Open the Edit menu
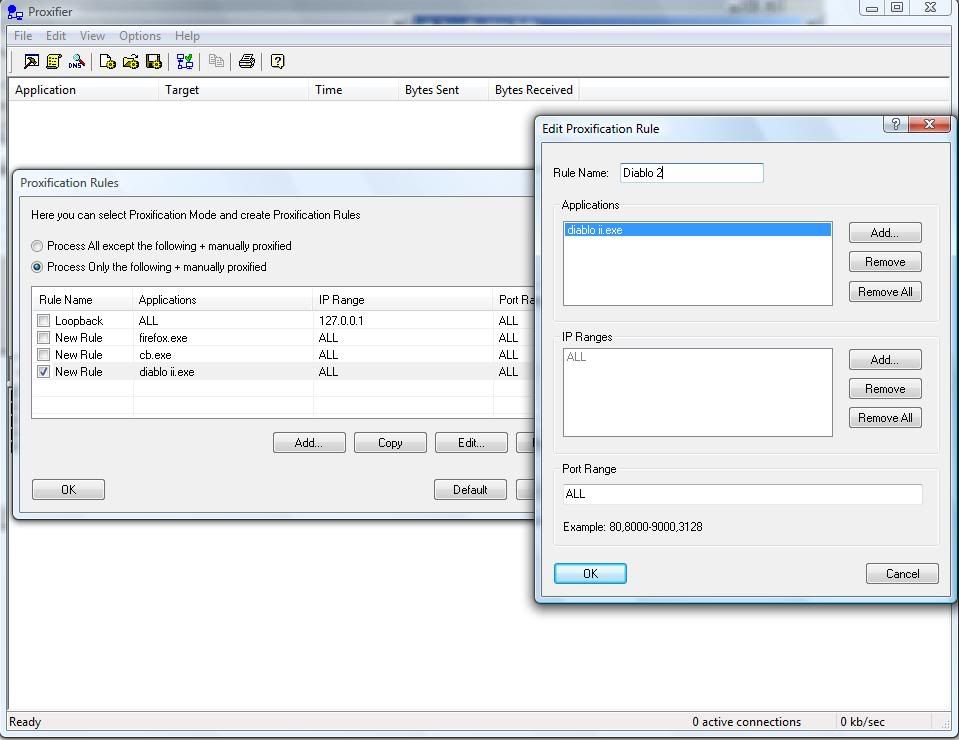This screenshot has height=740, width=959. pyautogui.click(x=56, y=35)
